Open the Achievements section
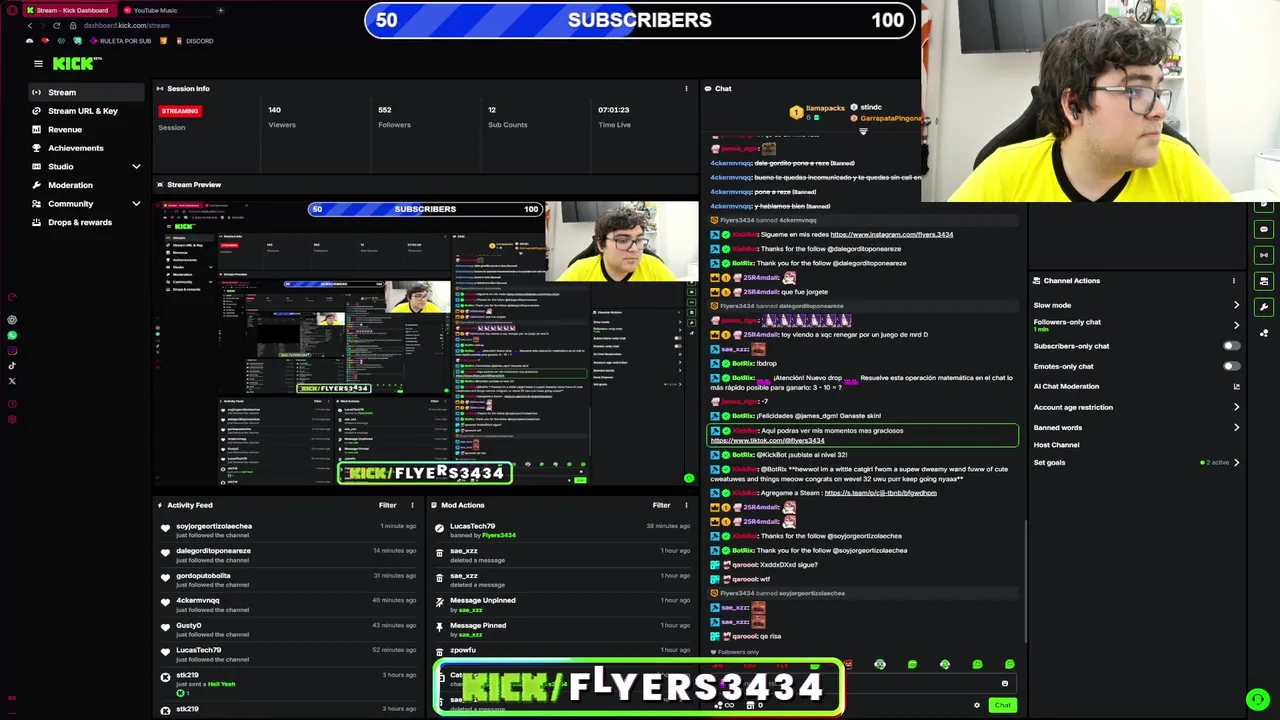 pos(87,148)
